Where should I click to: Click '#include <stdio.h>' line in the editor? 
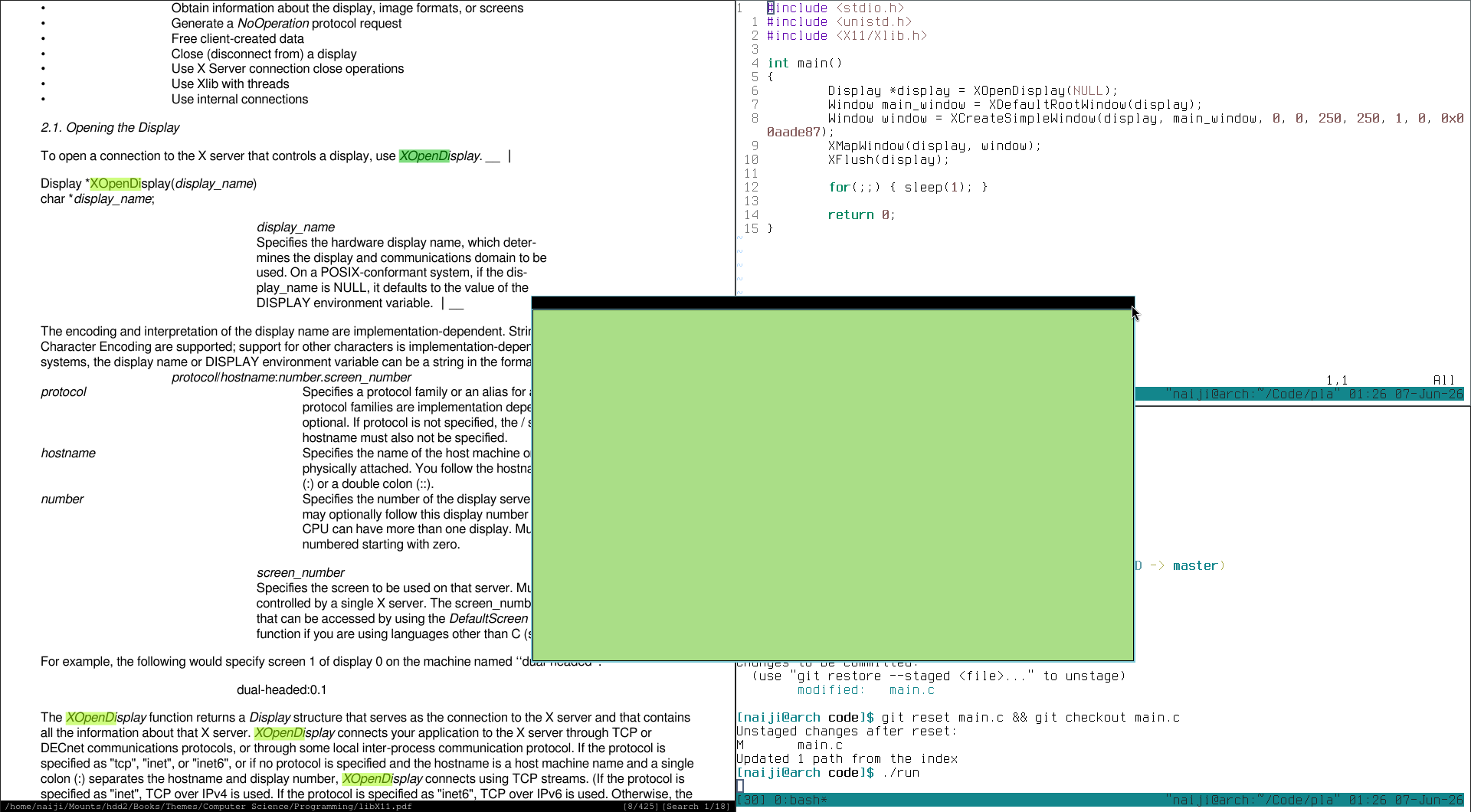pyautogui.click(x=835, y=8)
